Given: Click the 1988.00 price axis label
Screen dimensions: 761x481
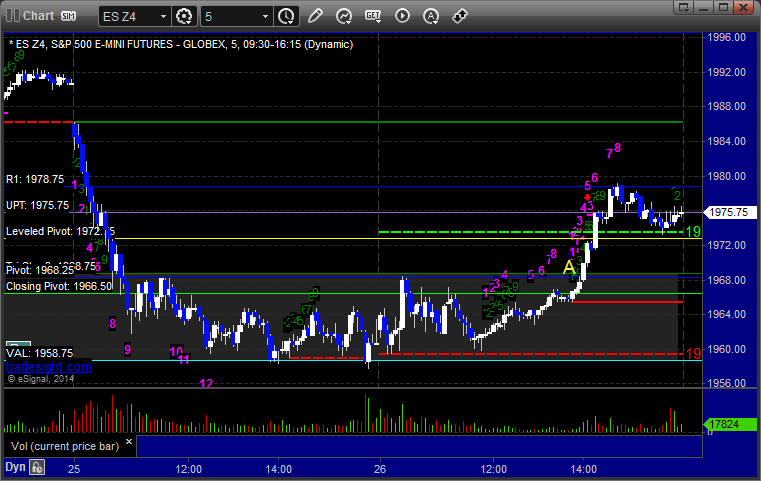Looking at the screenshot, I should point(727,106).
